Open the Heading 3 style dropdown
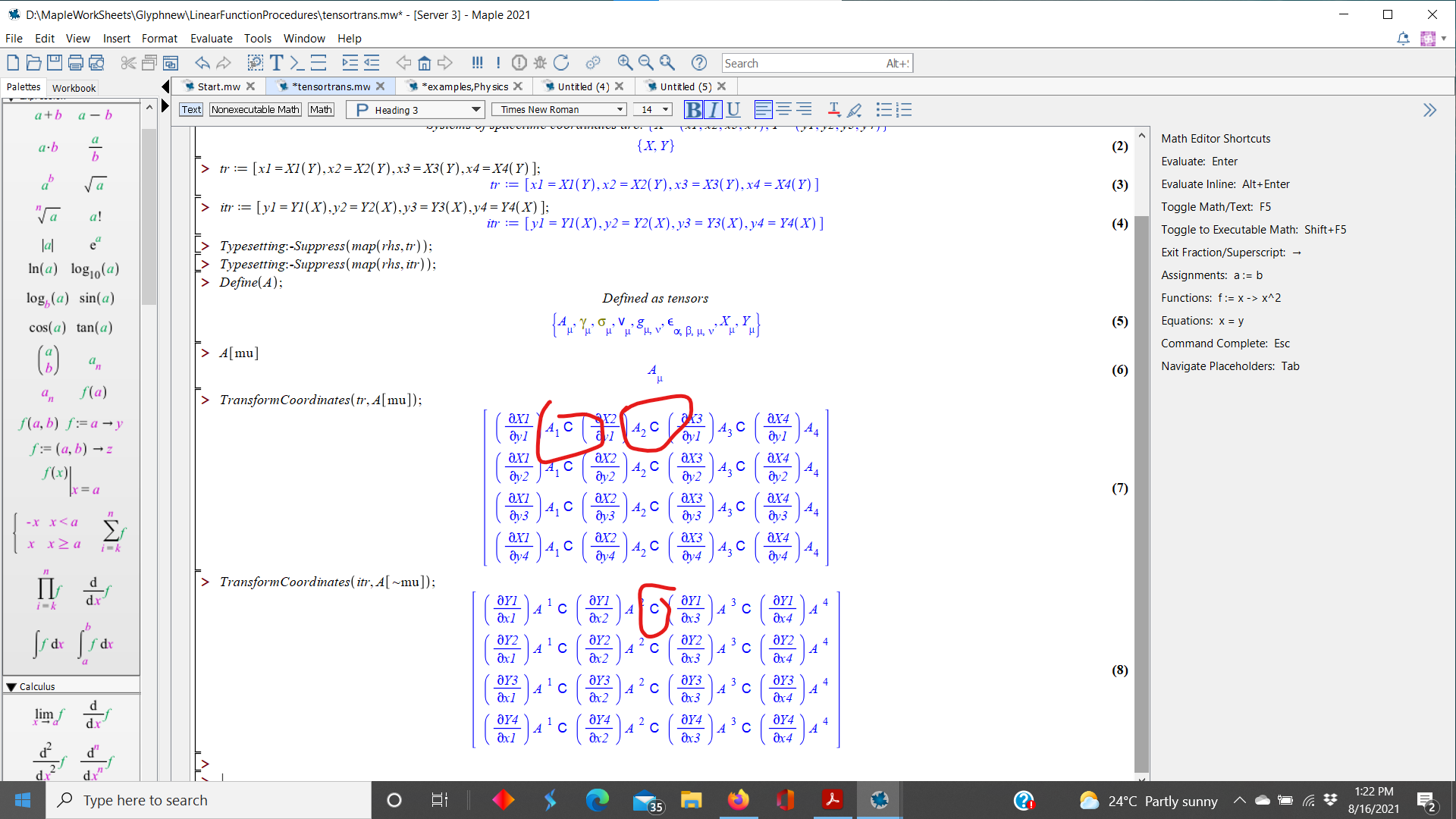The height and width of the screenshot is (819, 1456). [416, 110]
